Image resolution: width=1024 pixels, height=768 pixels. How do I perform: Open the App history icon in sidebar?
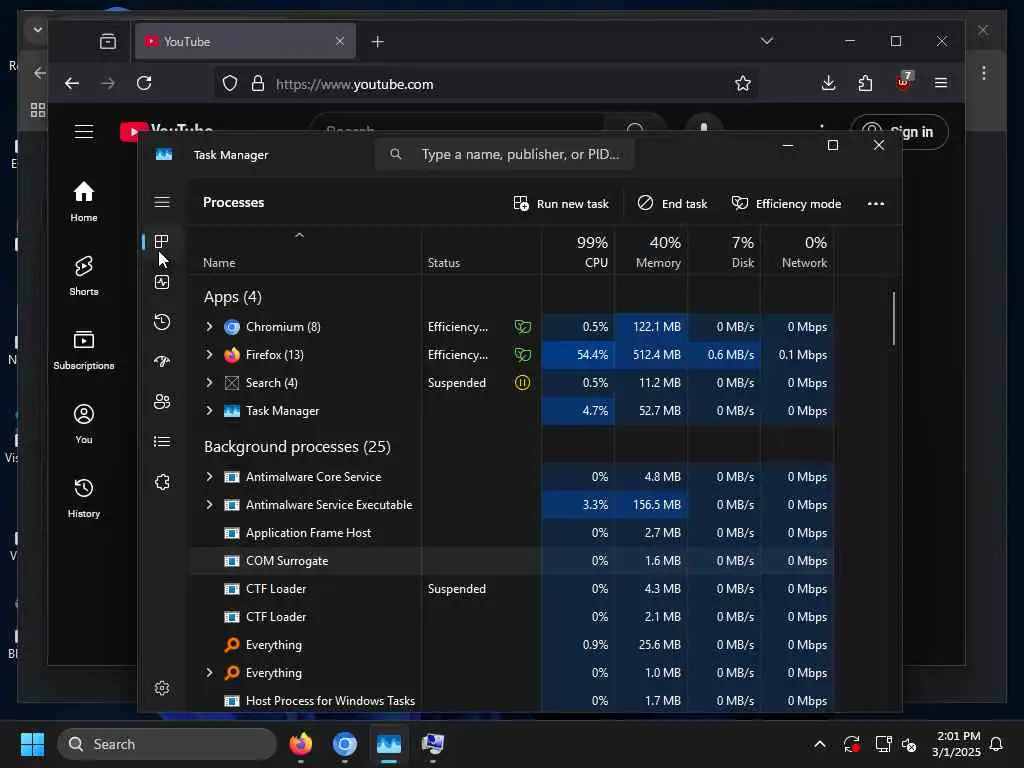[x=162, y=322]
